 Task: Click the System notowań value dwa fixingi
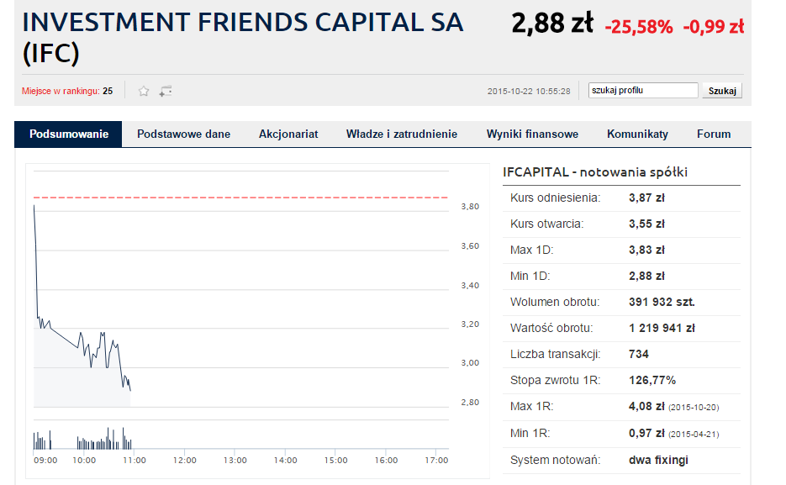pyautogui.click(x=658, y=460)
